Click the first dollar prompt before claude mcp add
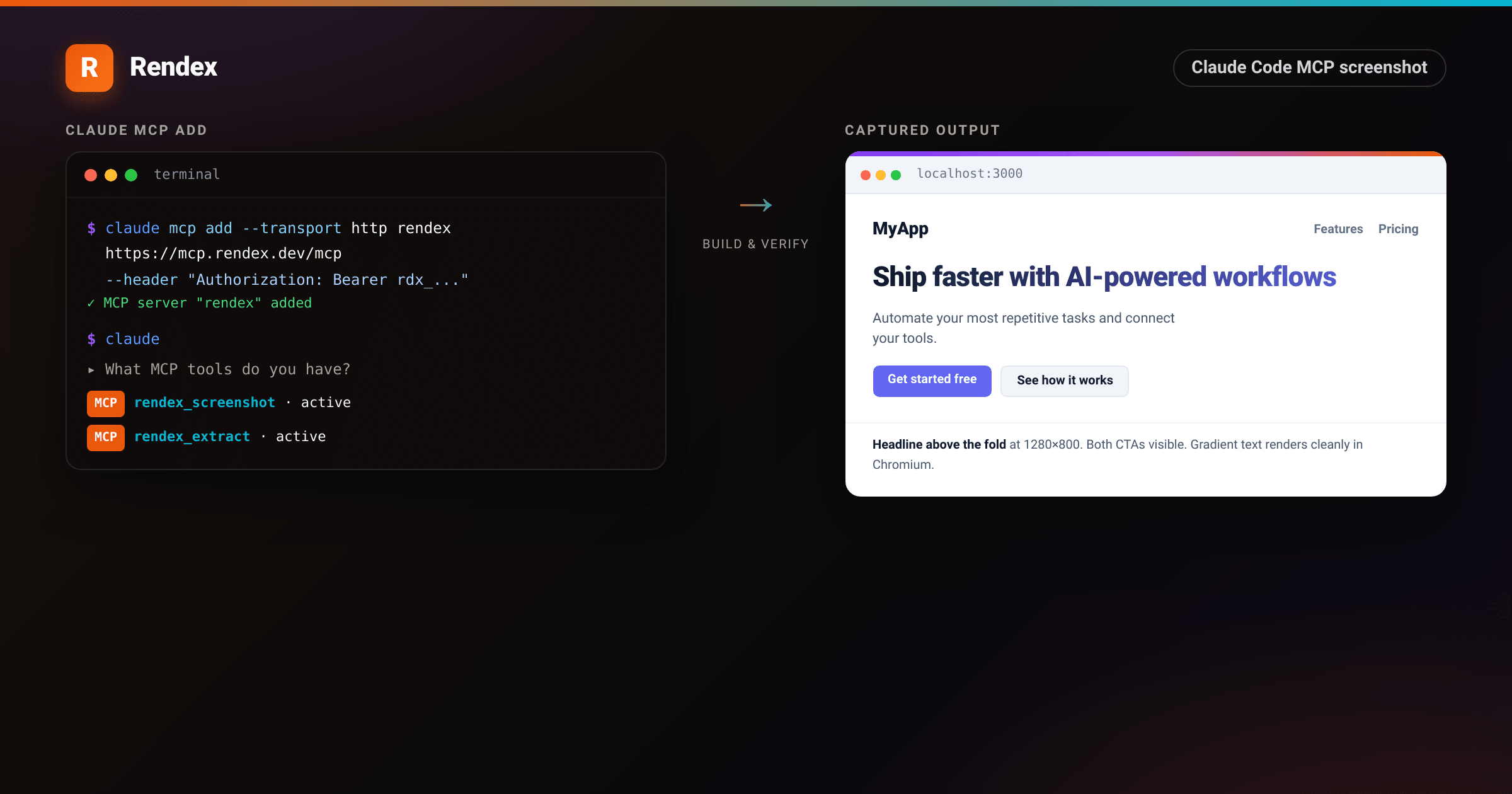Screen dimensions: 1512x794 click(91, 228)
